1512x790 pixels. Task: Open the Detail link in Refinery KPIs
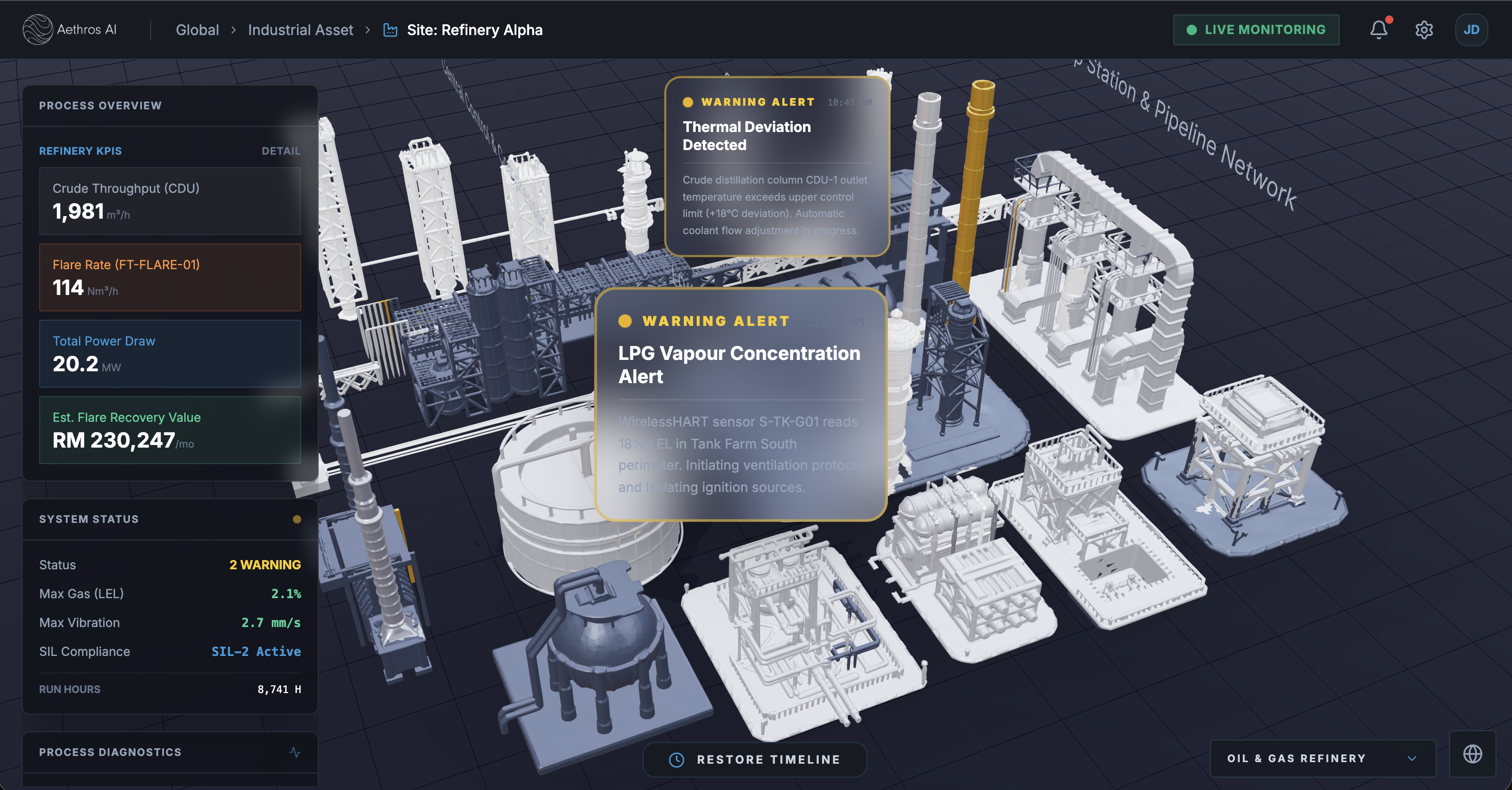(x=281, y=150)
